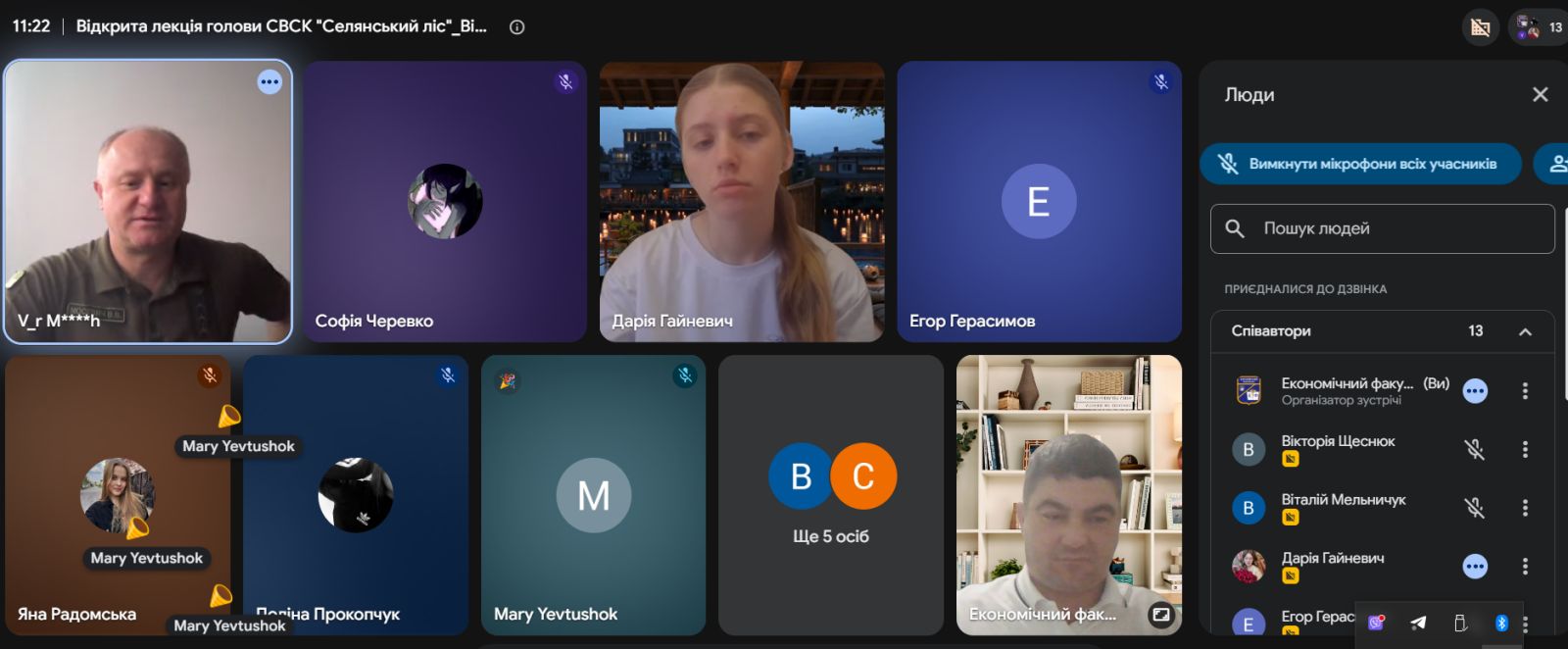
Task: Open the Ще 5 осіб overflow tile
Action: [x=831, y=495]
